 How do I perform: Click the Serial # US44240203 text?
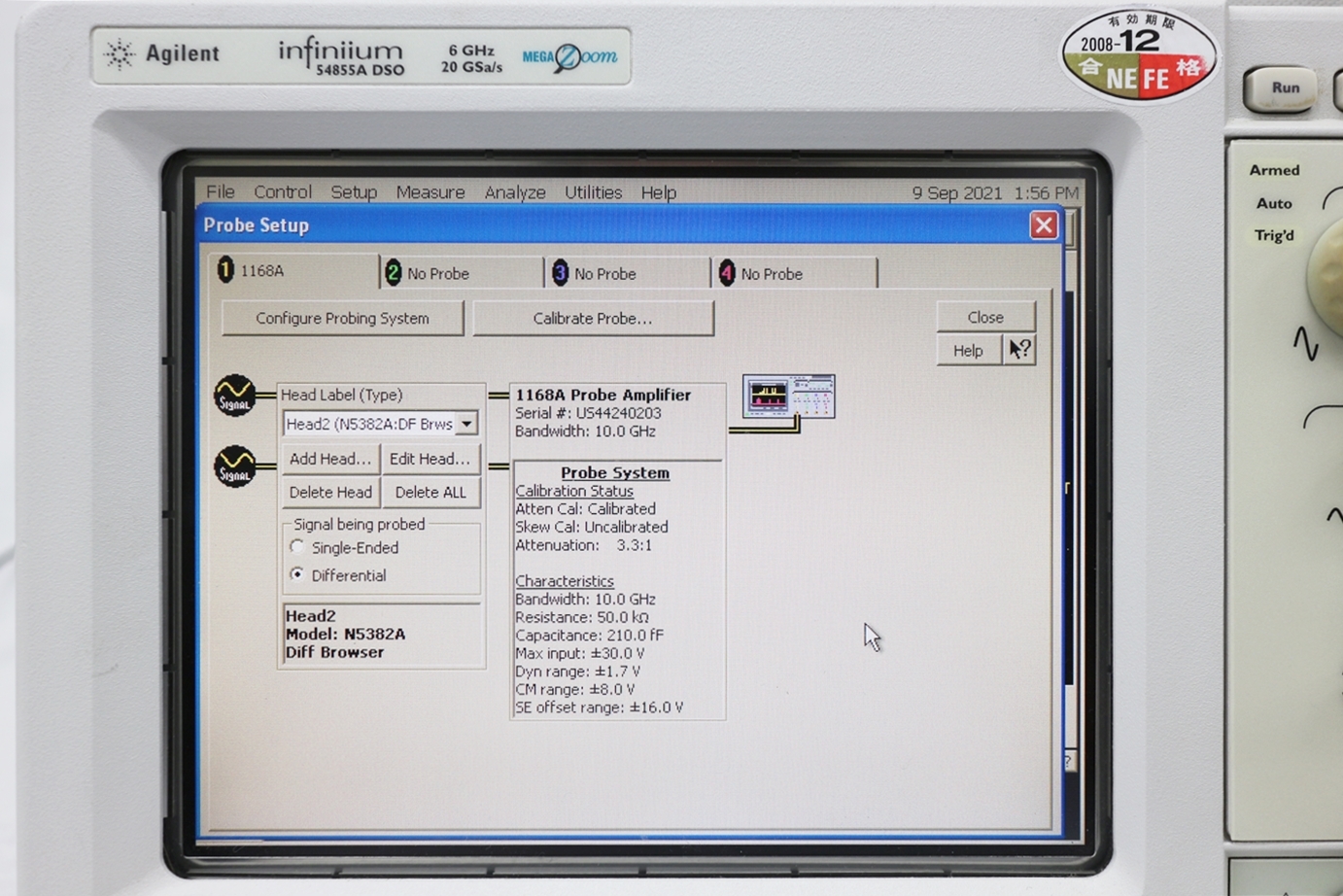tap(588, 413)
